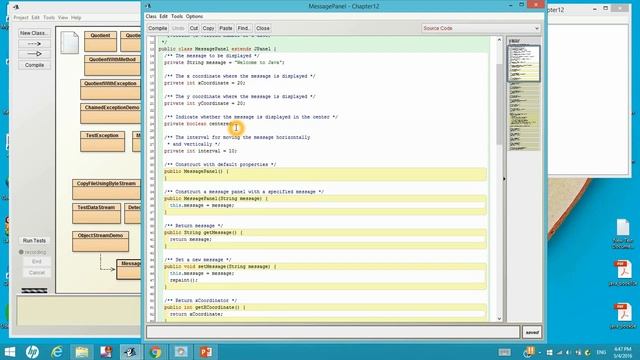Viewport: 640px width, 360px height.
Task: Open the Project menu in BlueJ main window
Action: pyautogui.click(x=21, y=18)
